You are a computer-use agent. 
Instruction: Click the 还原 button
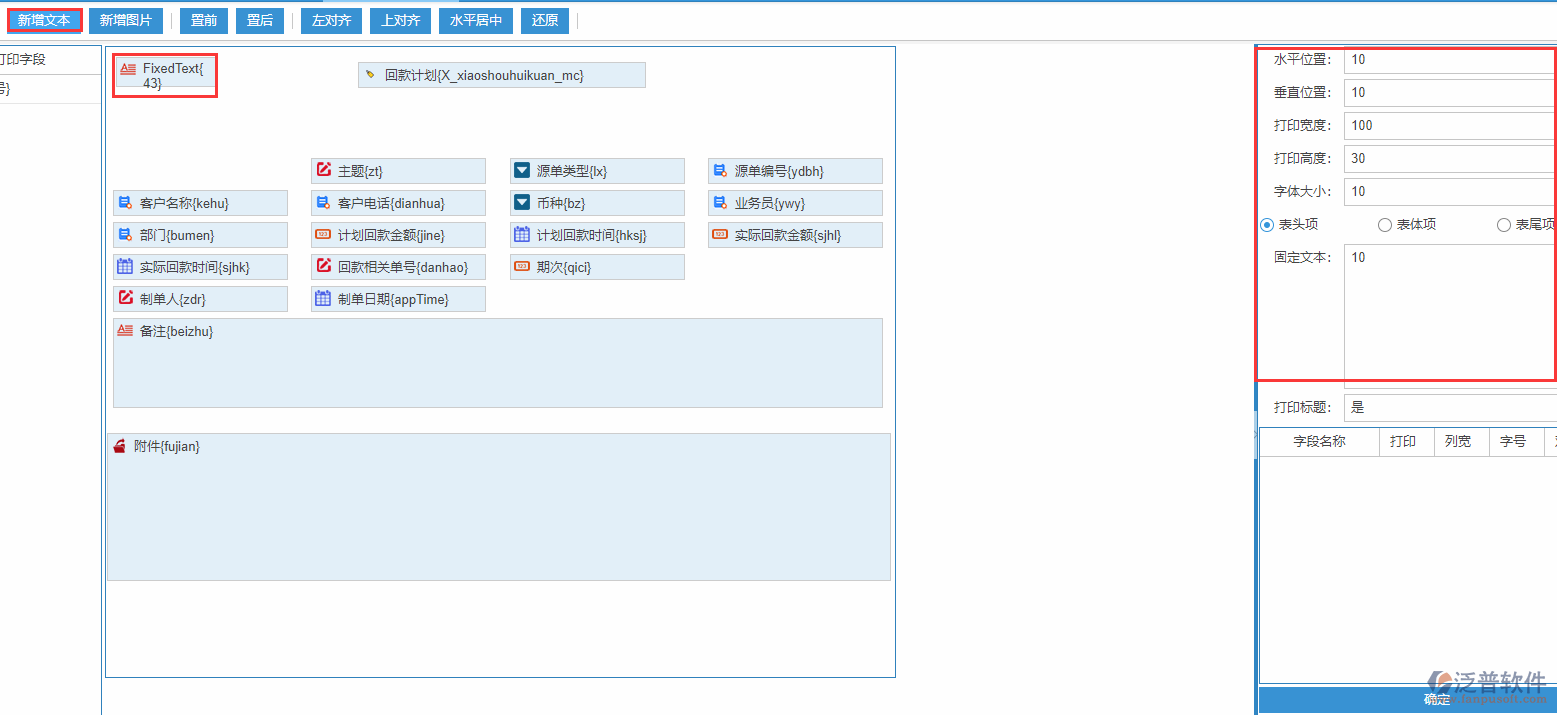tap(545, 20)
